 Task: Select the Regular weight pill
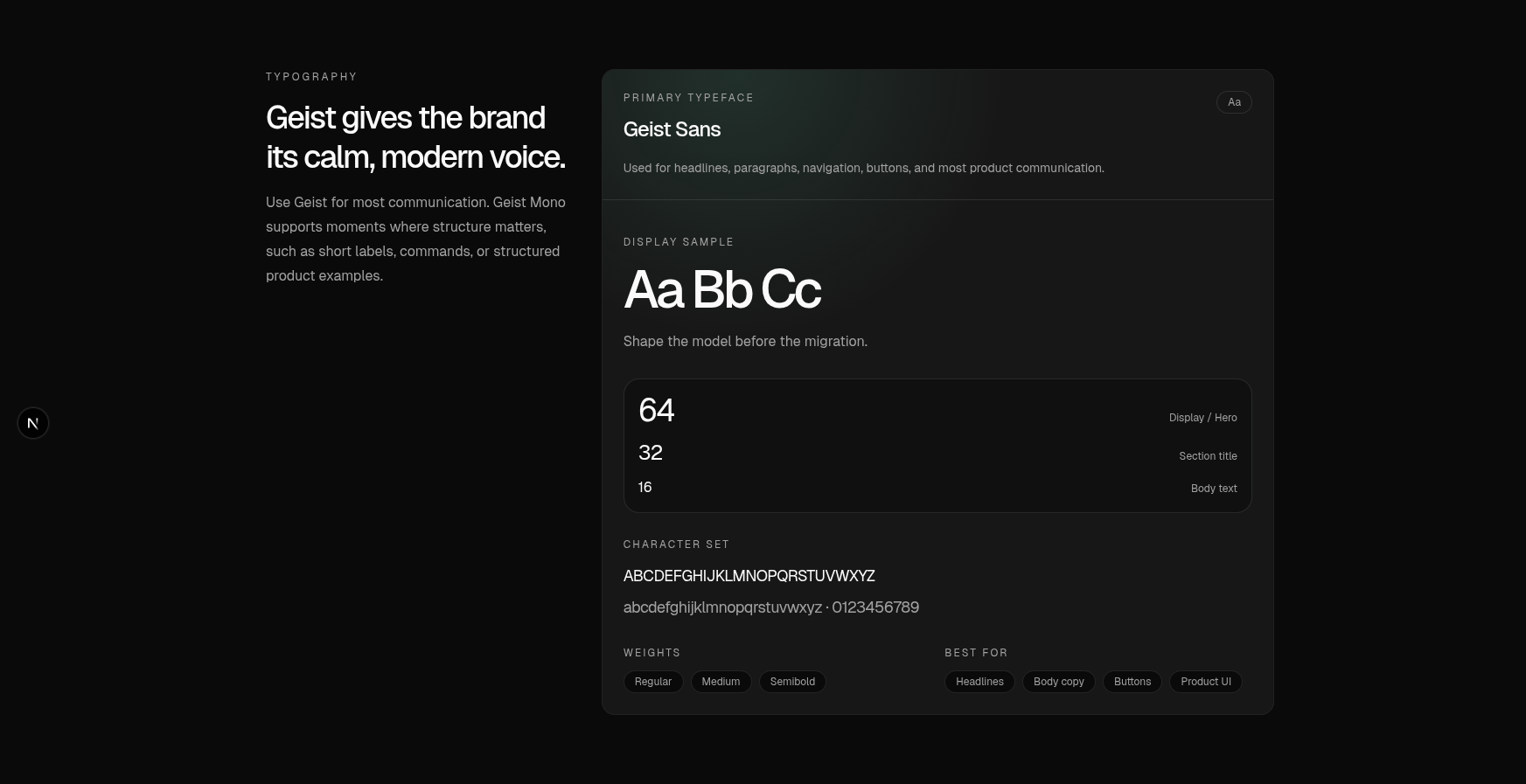(x=653, y=682)
